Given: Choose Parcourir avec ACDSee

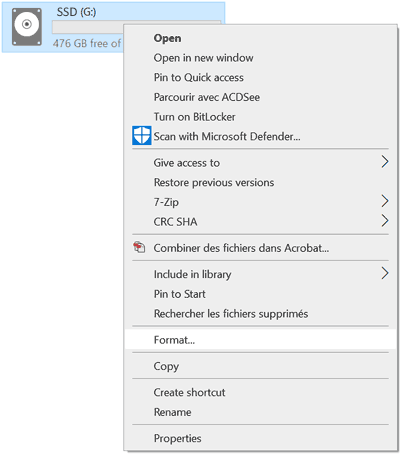Looking at the screenshot, I should click(260, 97).
